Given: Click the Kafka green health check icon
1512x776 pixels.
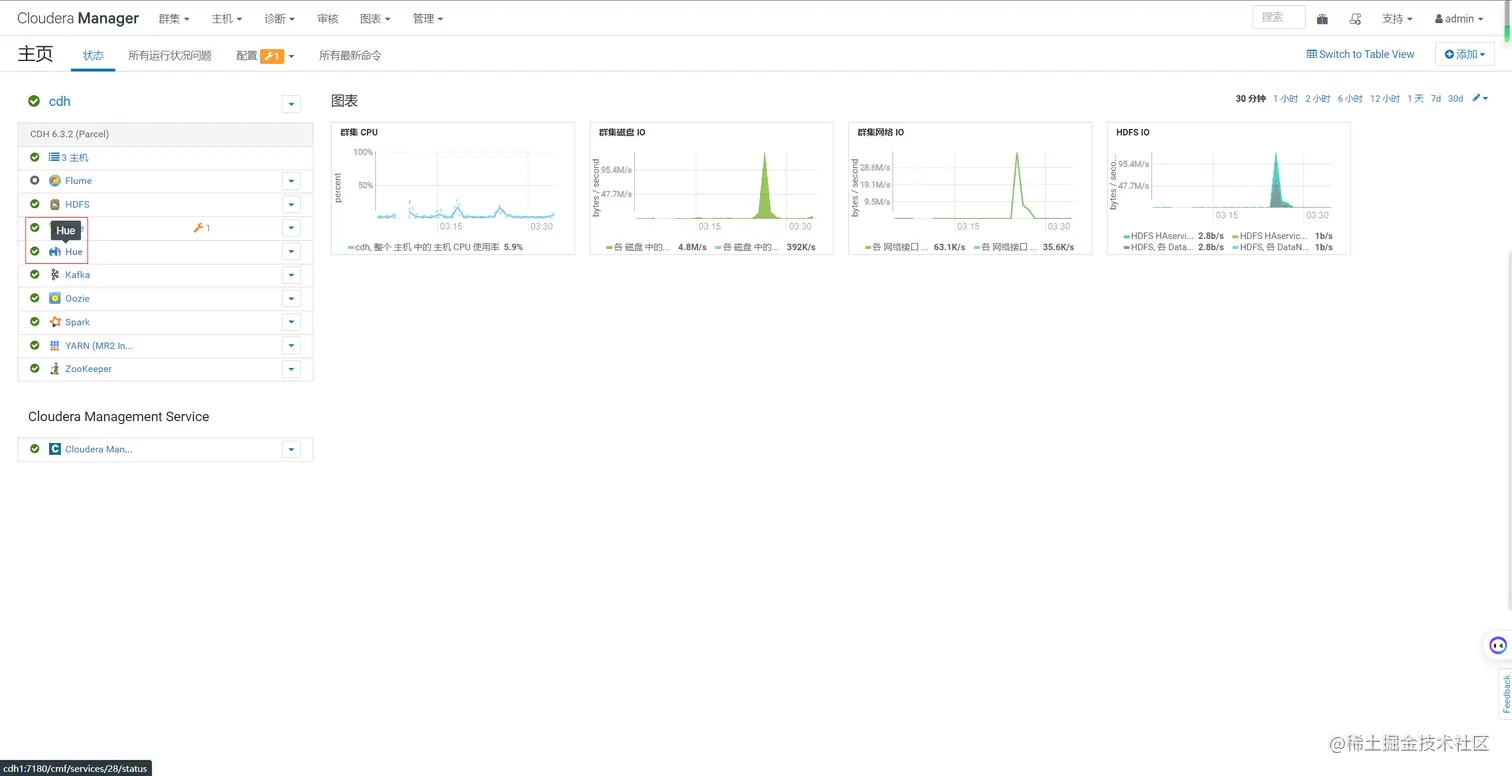Looking at the screenshot, I should (x=35, y=275).
